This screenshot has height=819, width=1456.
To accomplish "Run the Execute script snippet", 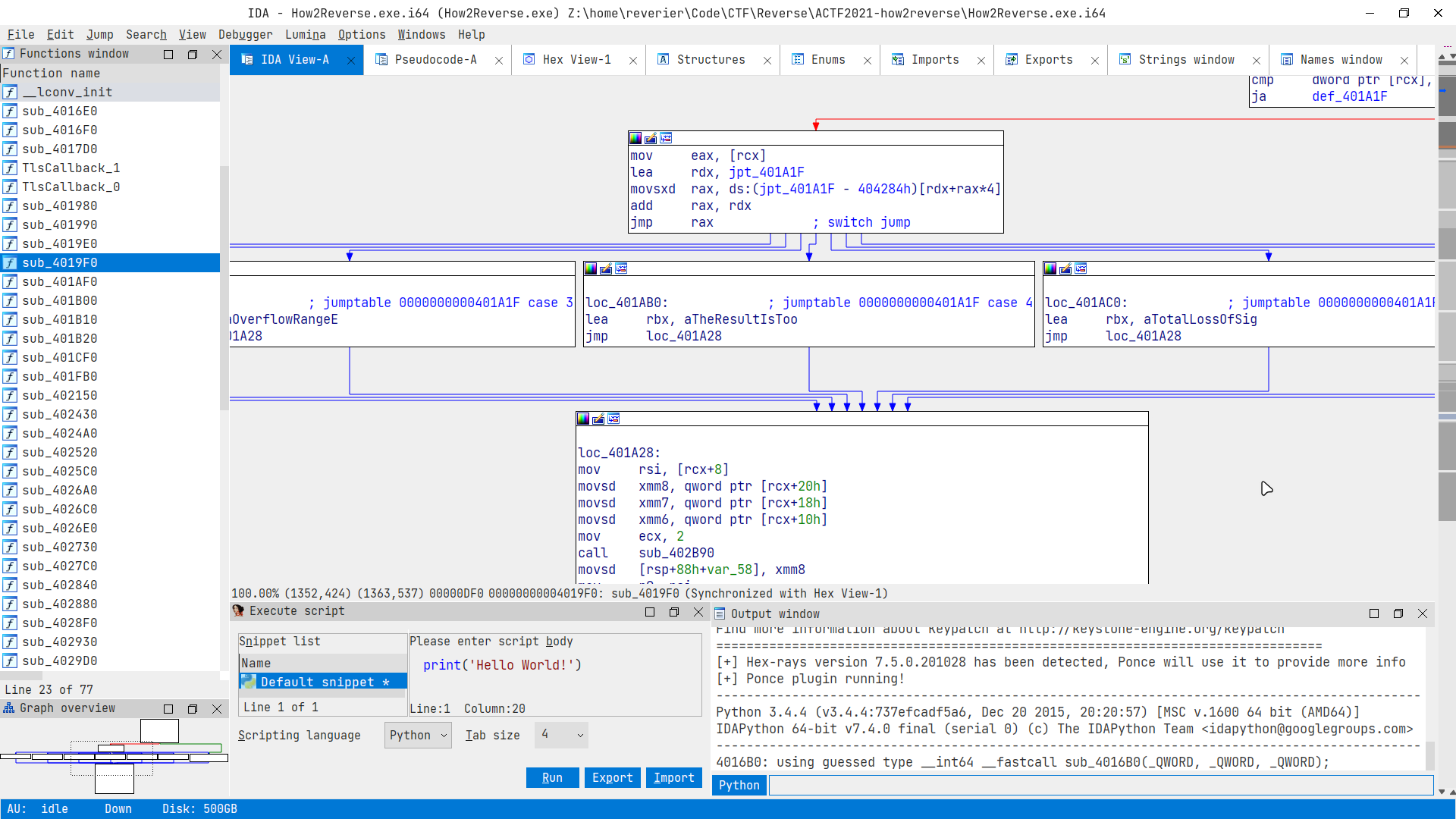I will click(551, 778).
